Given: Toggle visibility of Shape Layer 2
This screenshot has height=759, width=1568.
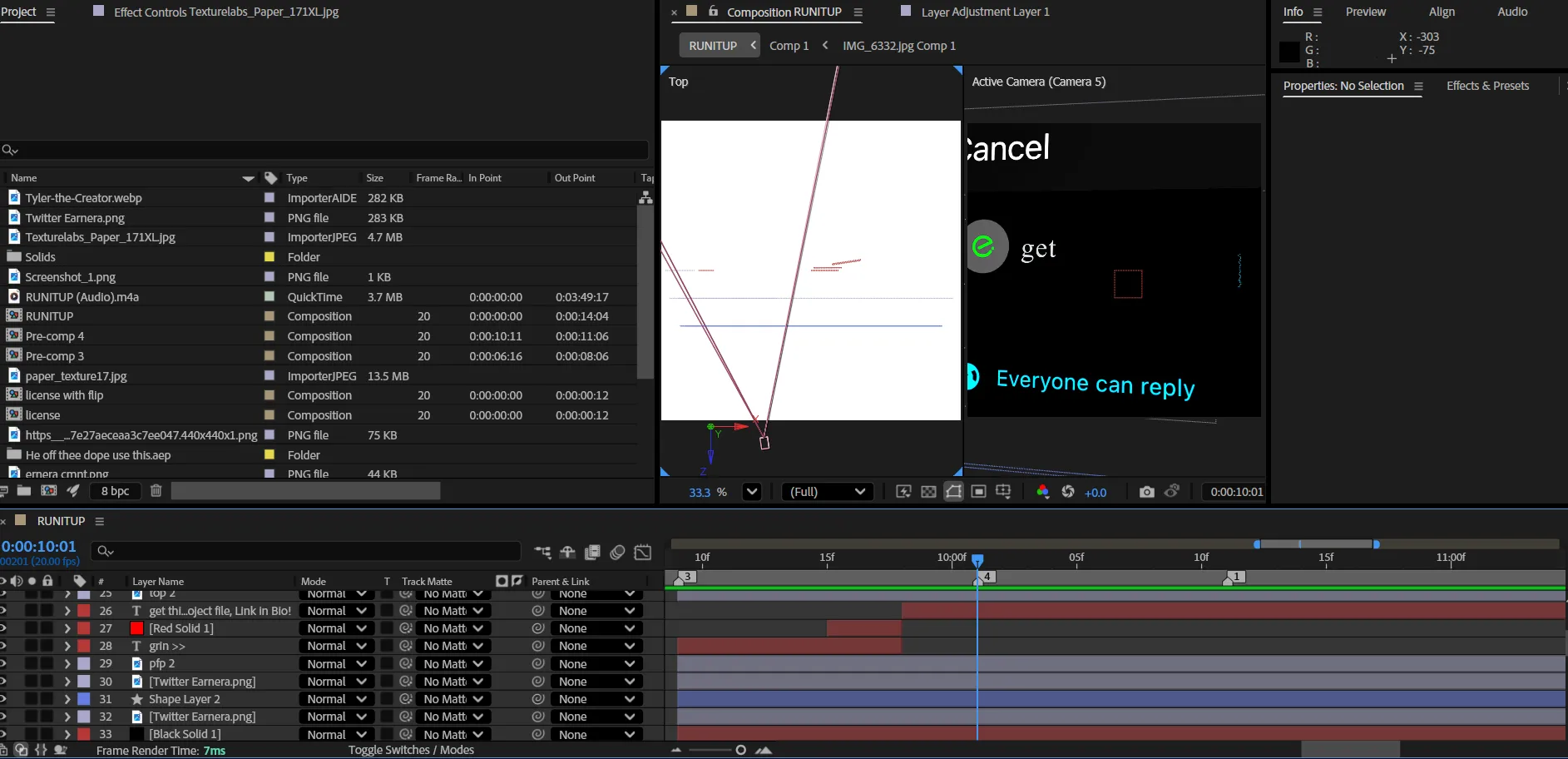Looking at the screenshot, I should pos(2,699).
